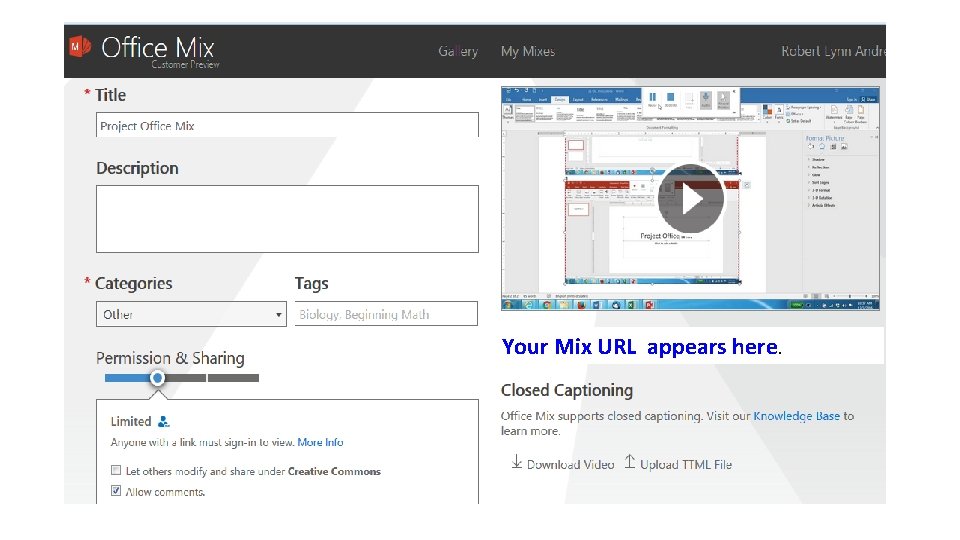Click inside the Description text box

pos(287,219)
